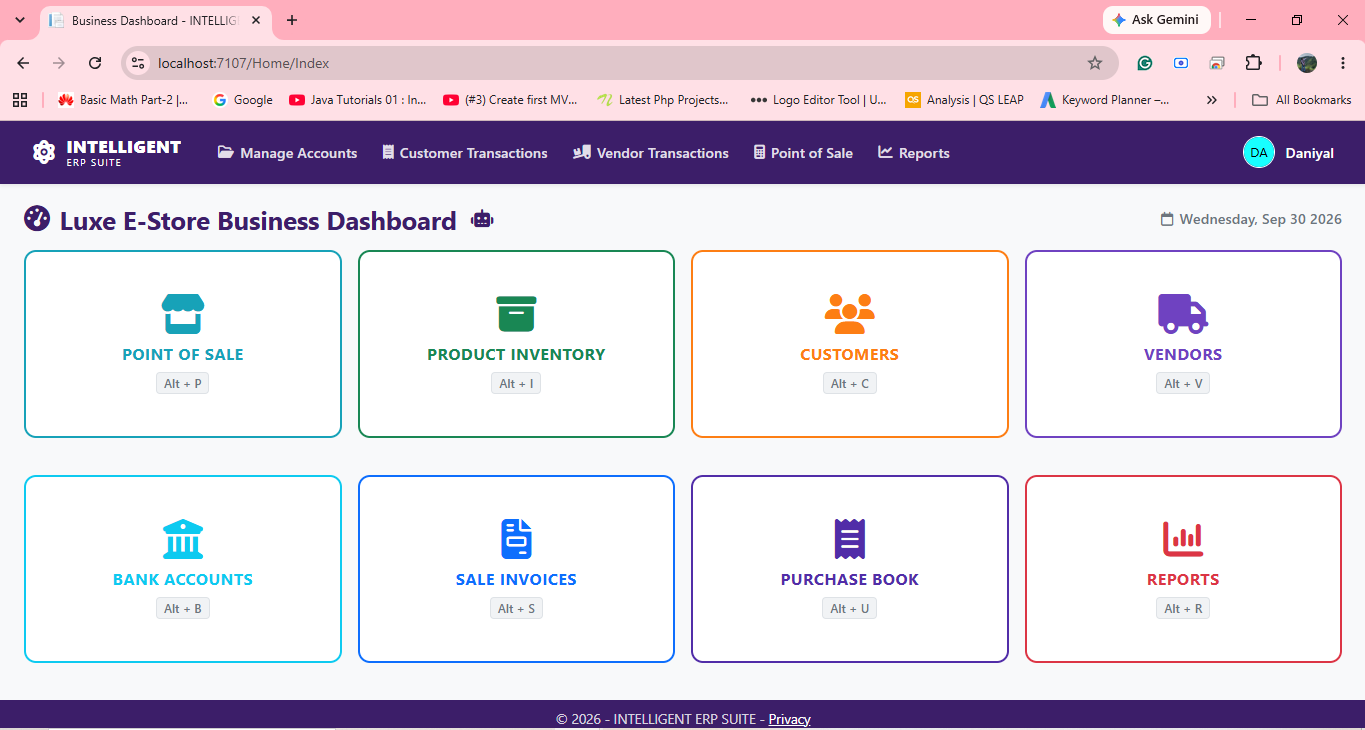This screenshot has height=730, width=1365.
Task: Click the Customers people group icon
Action: tap(849, 314)
